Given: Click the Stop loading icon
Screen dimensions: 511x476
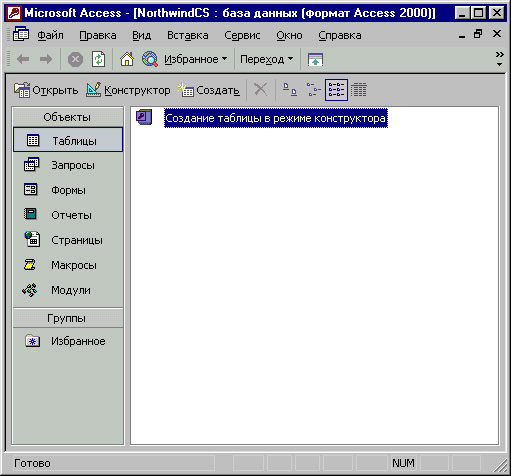Looking at the screenshot, I should coord(76,60).
